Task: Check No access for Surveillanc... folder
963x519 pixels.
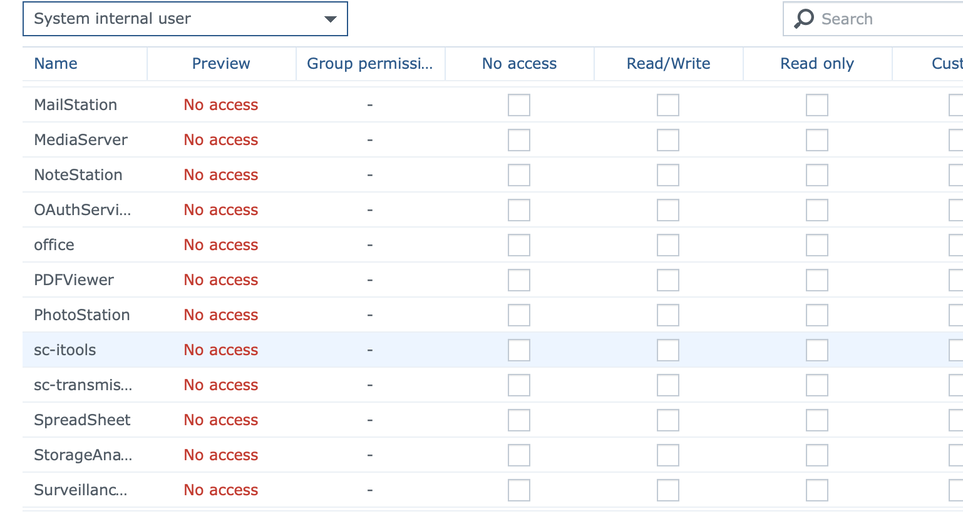Action: click(519, 490)
